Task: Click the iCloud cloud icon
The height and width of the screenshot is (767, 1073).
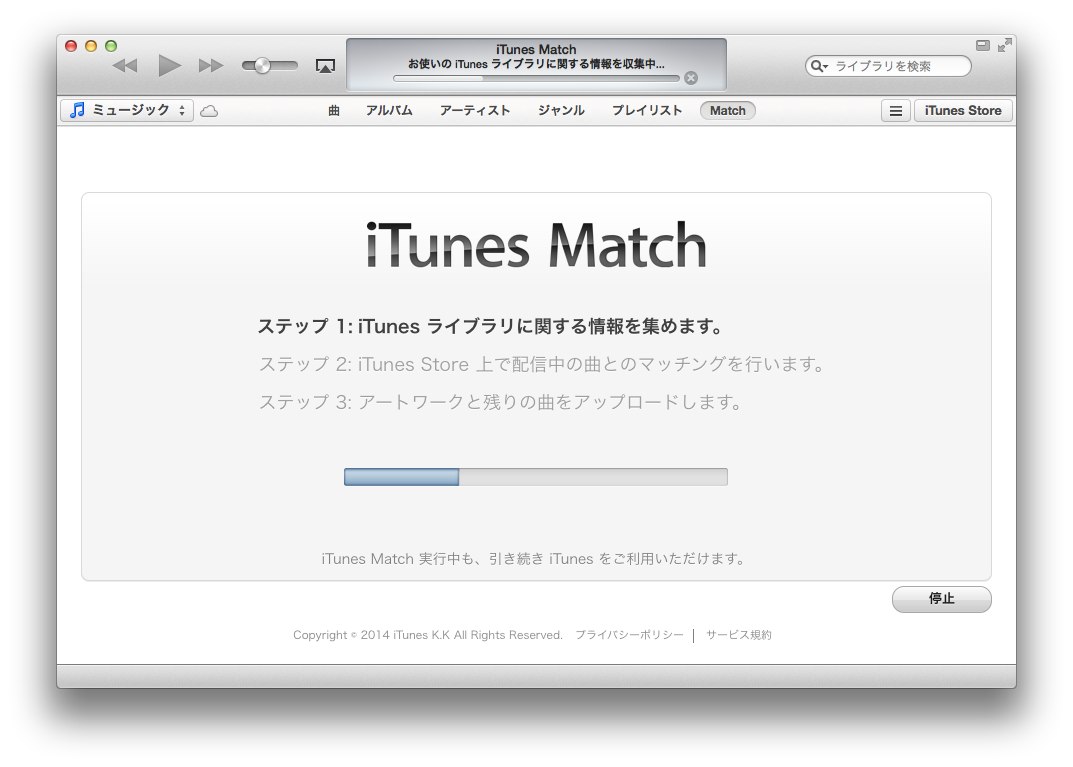Action: pyautogui.click(x=209, y=111)
